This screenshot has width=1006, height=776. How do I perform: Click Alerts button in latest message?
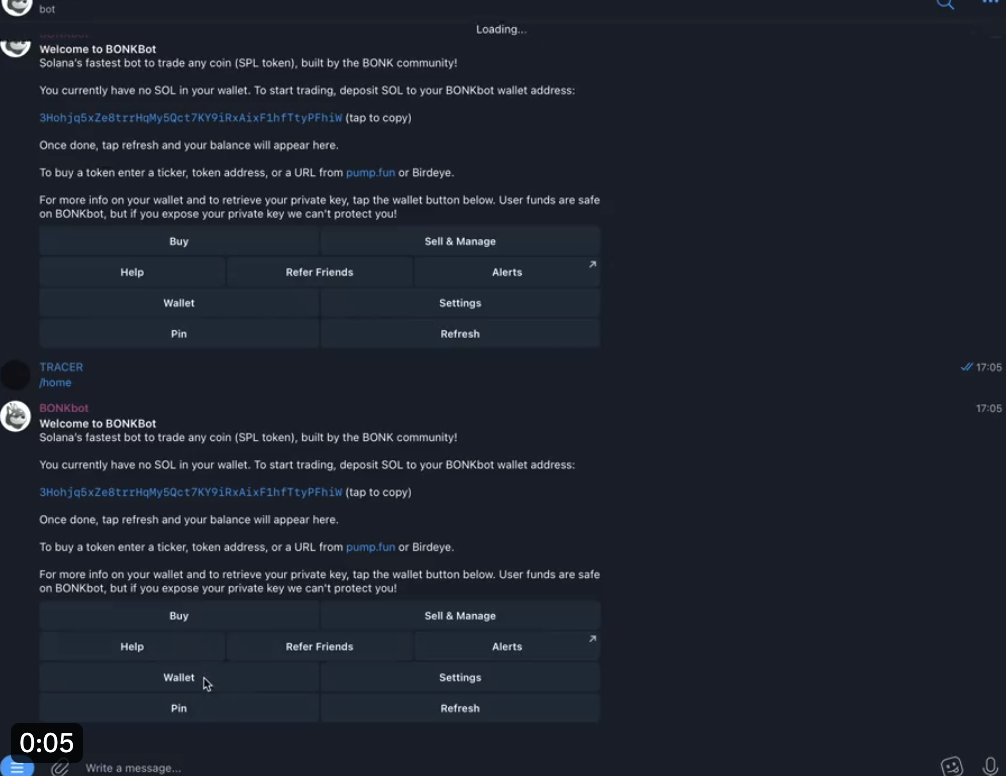point(507,646)
